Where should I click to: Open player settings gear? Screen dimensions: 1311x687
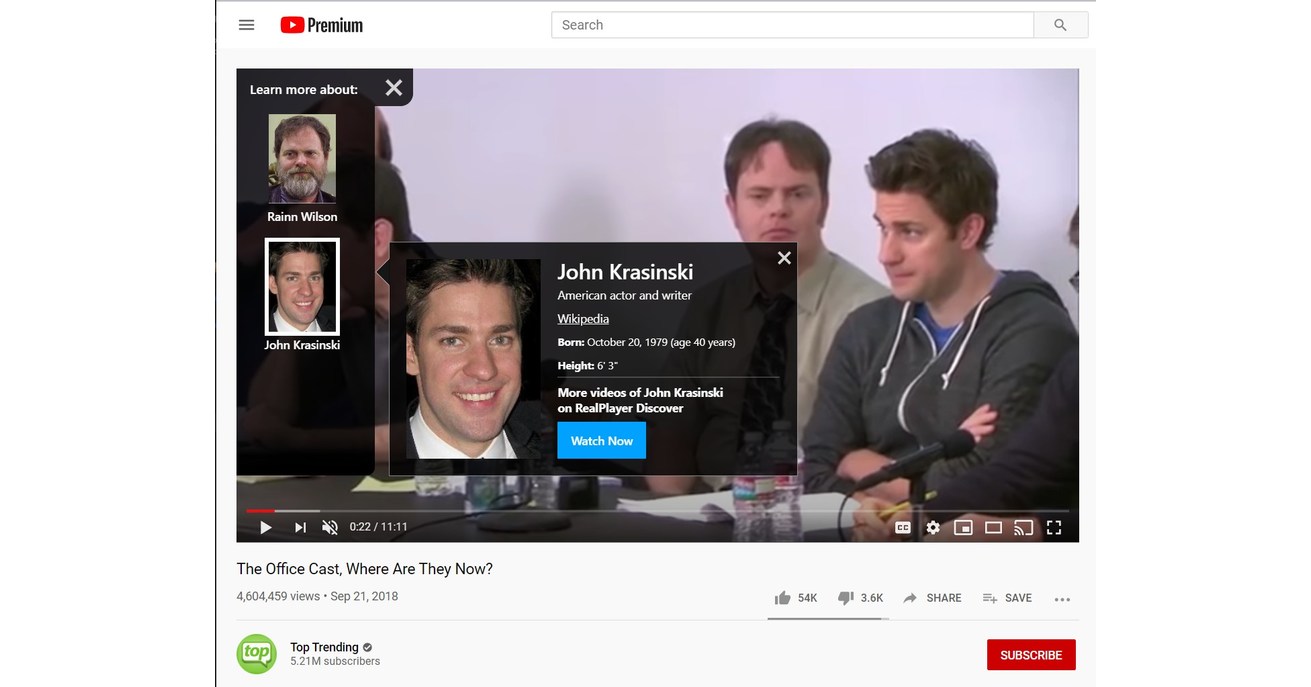coord(933,527)
